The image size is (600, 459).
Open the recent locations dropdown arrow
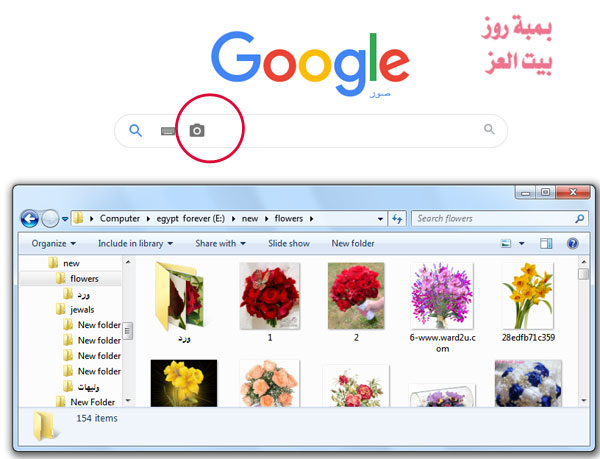click(65, 219)
